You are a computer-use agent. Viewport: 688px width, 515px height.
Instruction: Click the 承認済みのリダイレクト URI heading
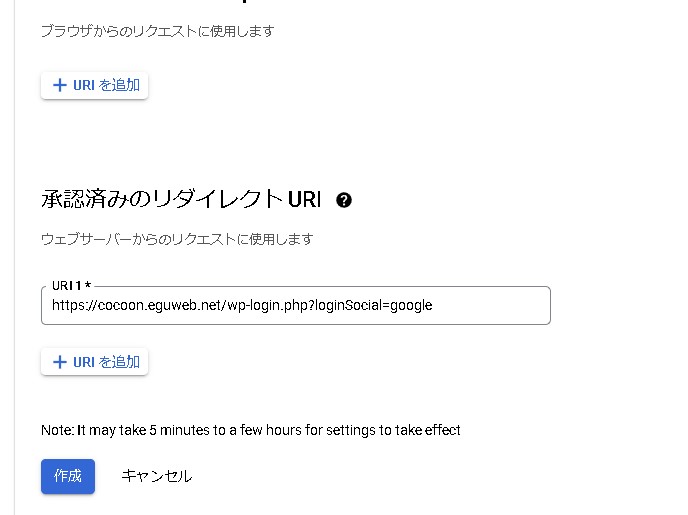[x=180, y=199]
